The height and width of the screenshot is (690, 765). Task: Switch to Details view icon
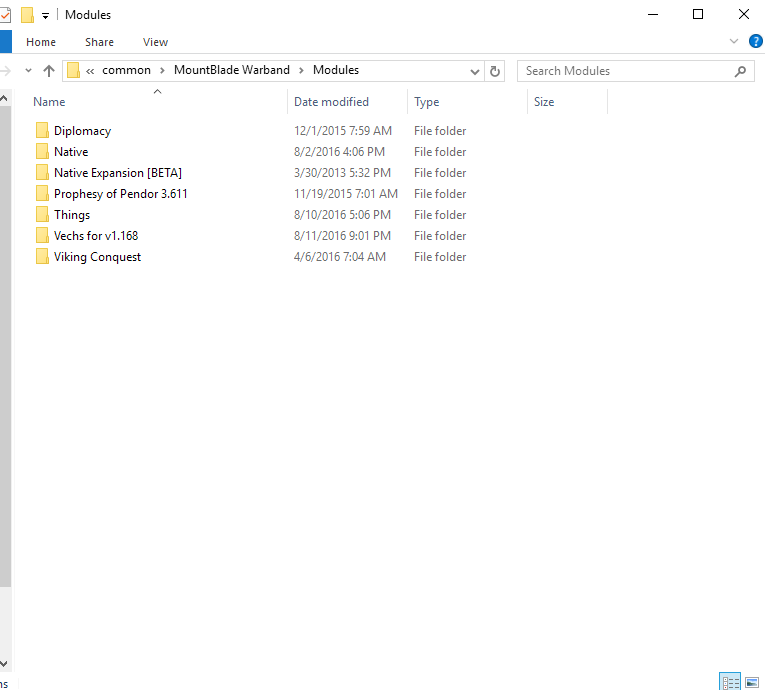tap(730, 682)
